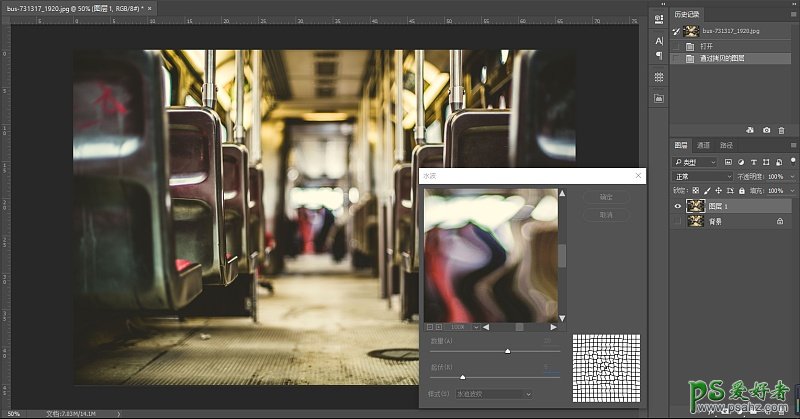Open the 样式 dropdown showing 水池波纹
This screenshot has width=800, height=419.
494,394
